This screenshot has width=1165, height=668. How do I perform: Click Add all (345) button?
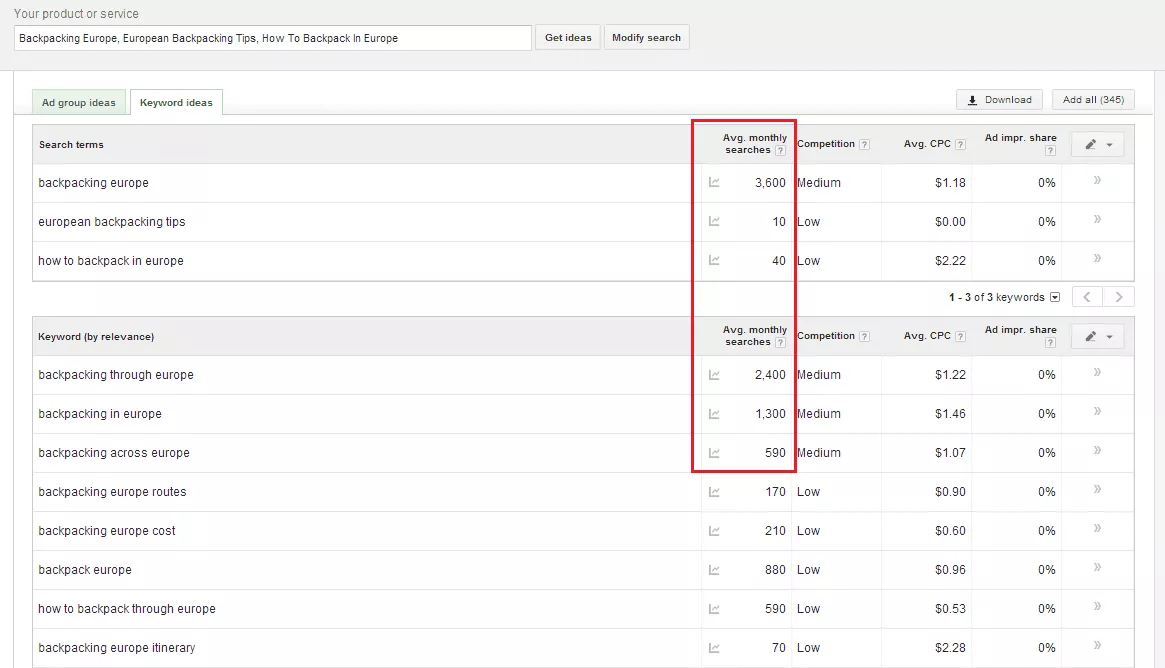(x=1092, y=100)
